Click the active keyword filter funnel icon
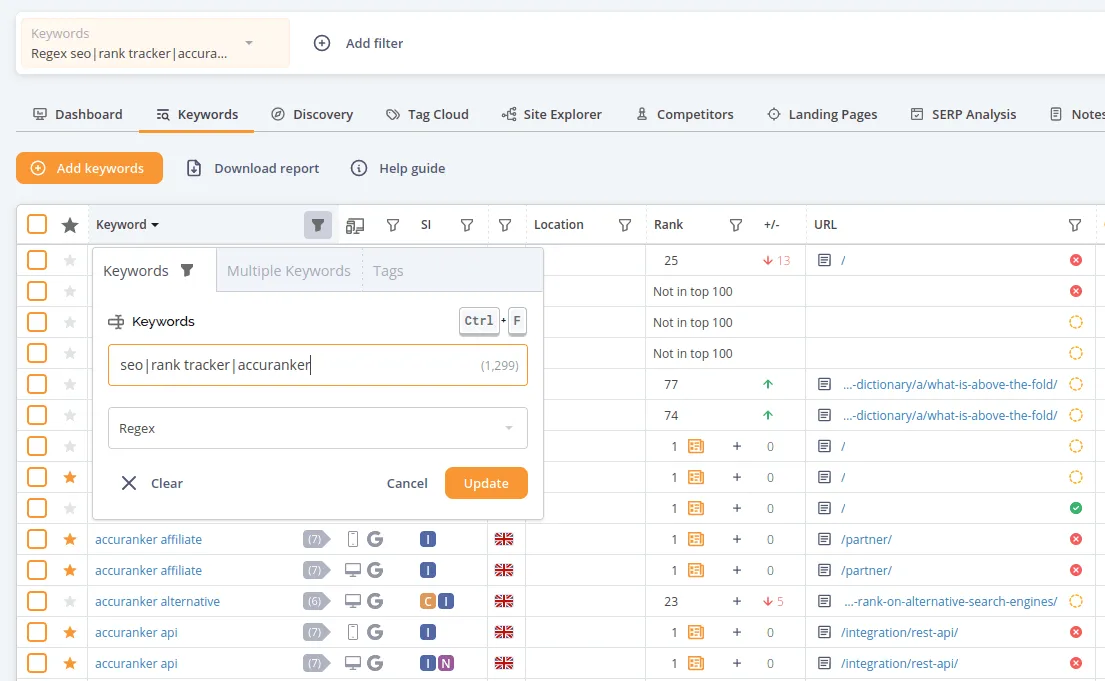This screenshot has height=681, width=1105. point(318,225)
